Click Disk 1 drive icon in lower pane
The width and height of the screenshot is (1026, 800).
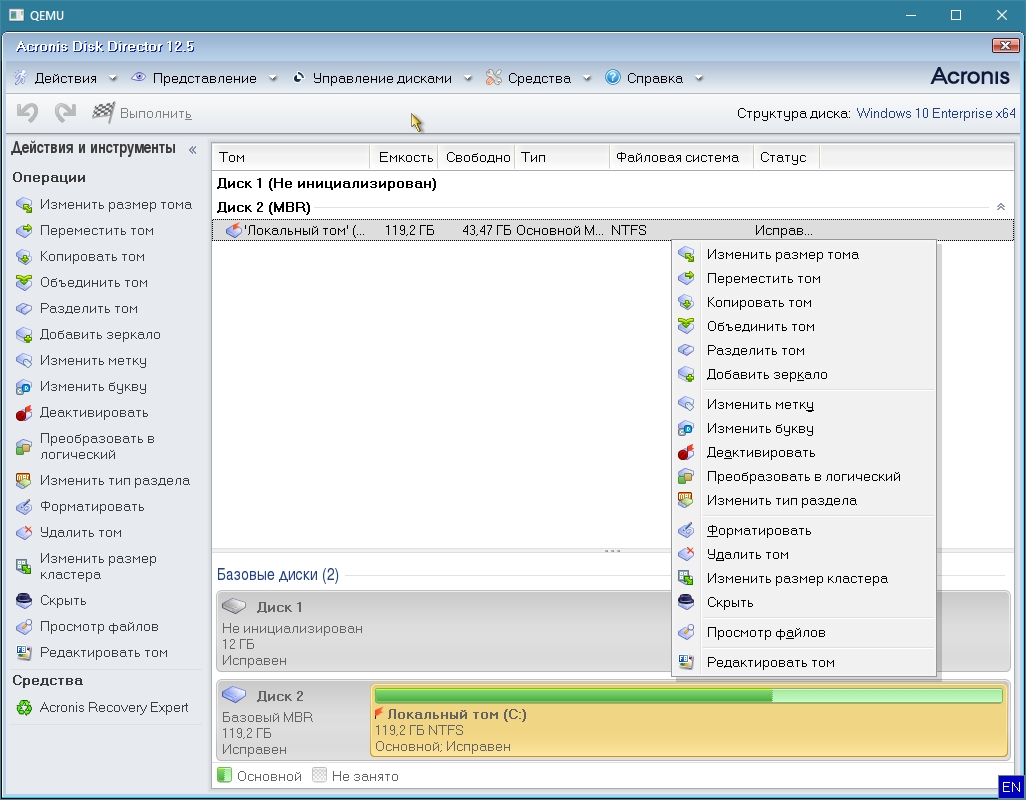(234, 606)
